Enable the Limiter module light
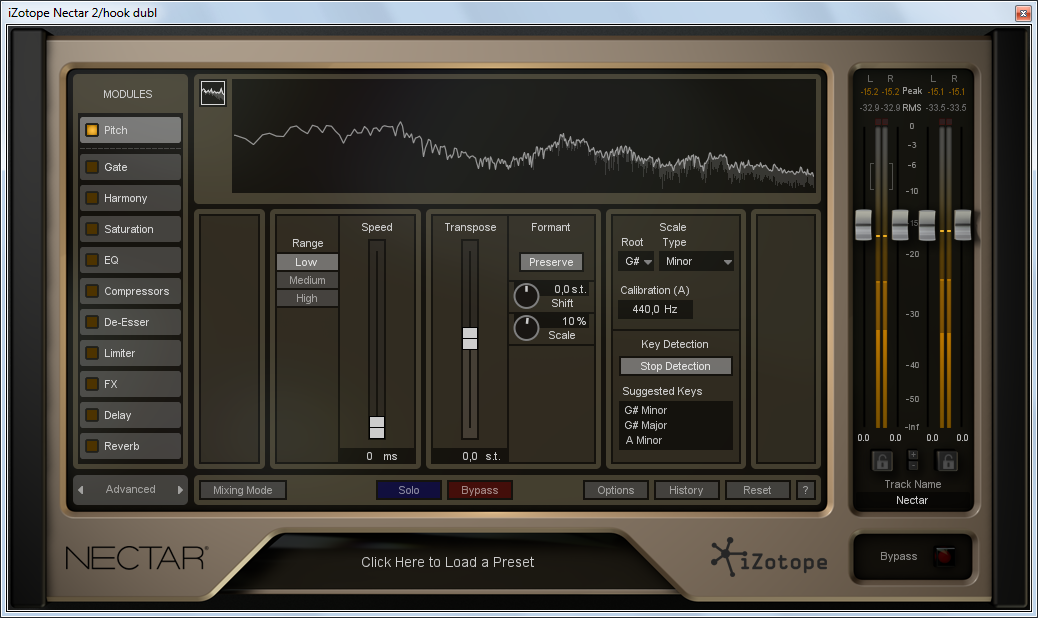This screenshot has height=618, width=1038. click(x=92, y=353)
